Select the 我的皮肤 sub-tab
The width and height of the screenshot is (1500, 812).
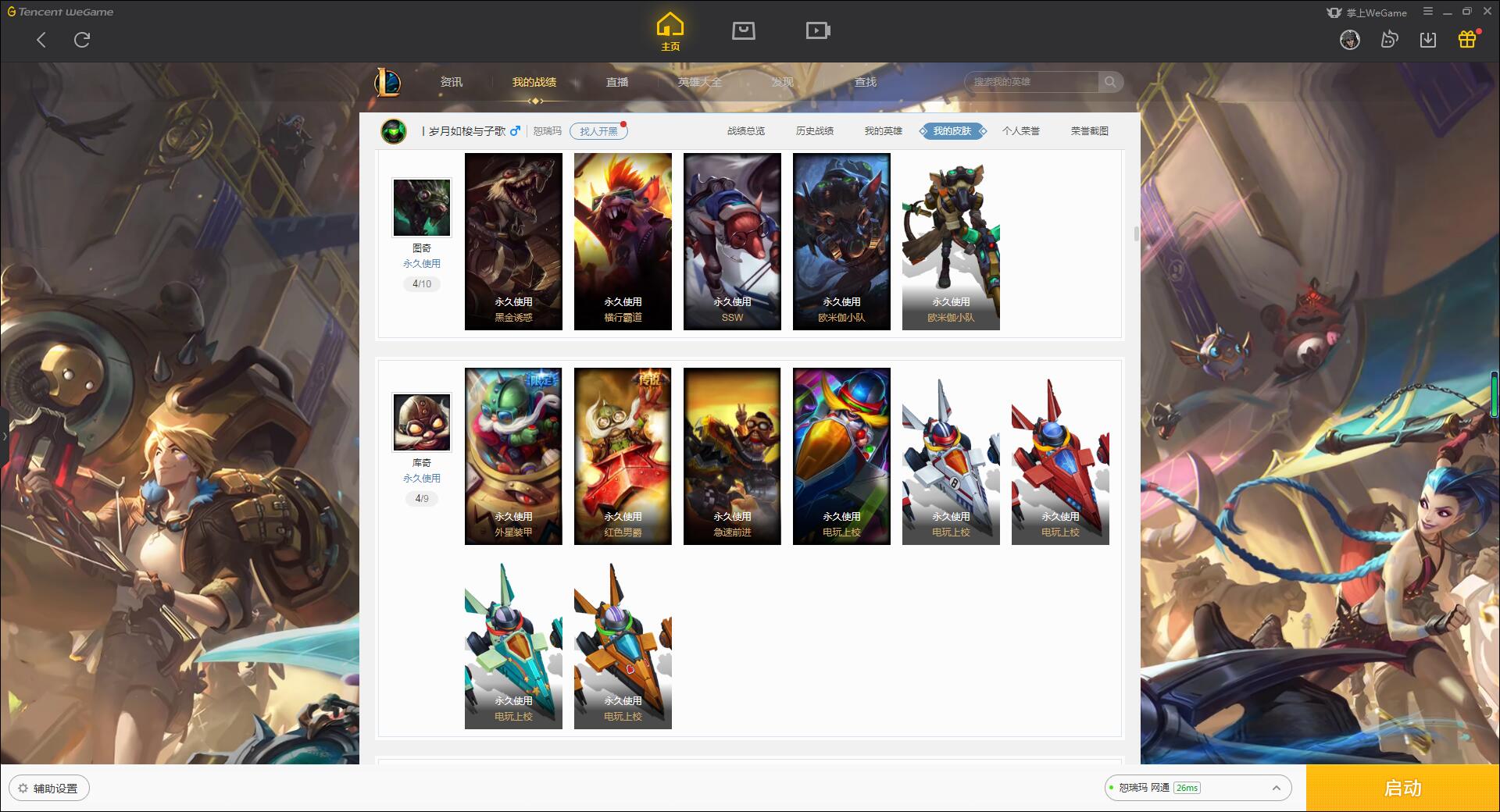point(952,131)
